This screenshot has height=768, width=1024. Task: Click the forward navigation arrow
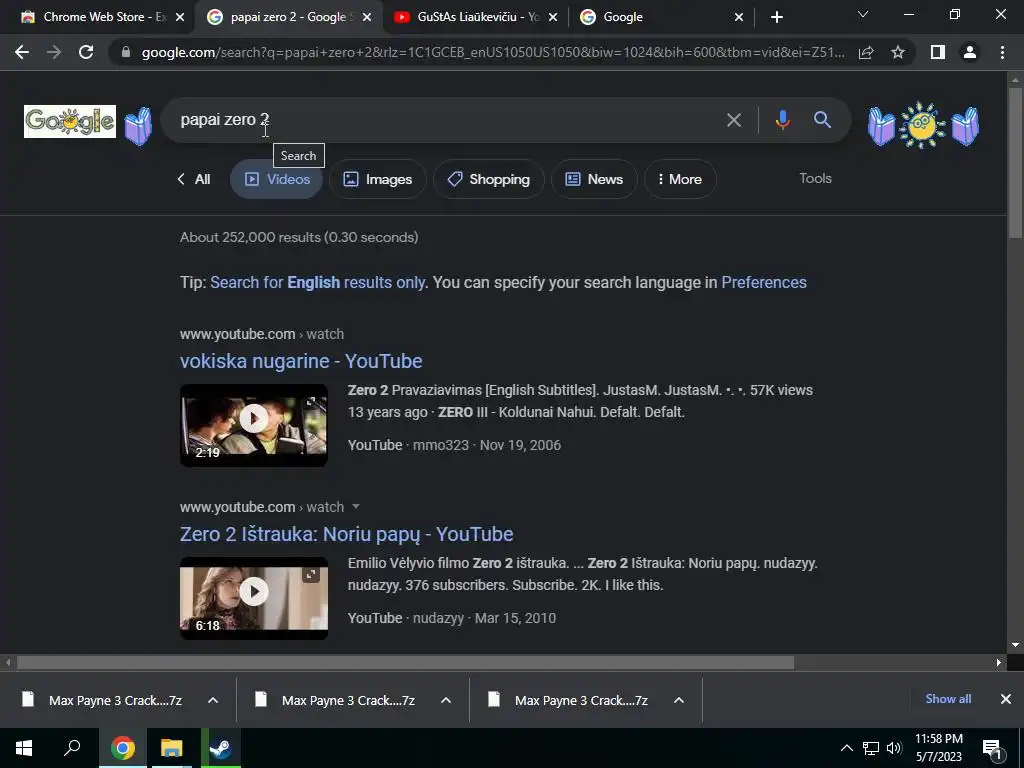click(54, 52)
